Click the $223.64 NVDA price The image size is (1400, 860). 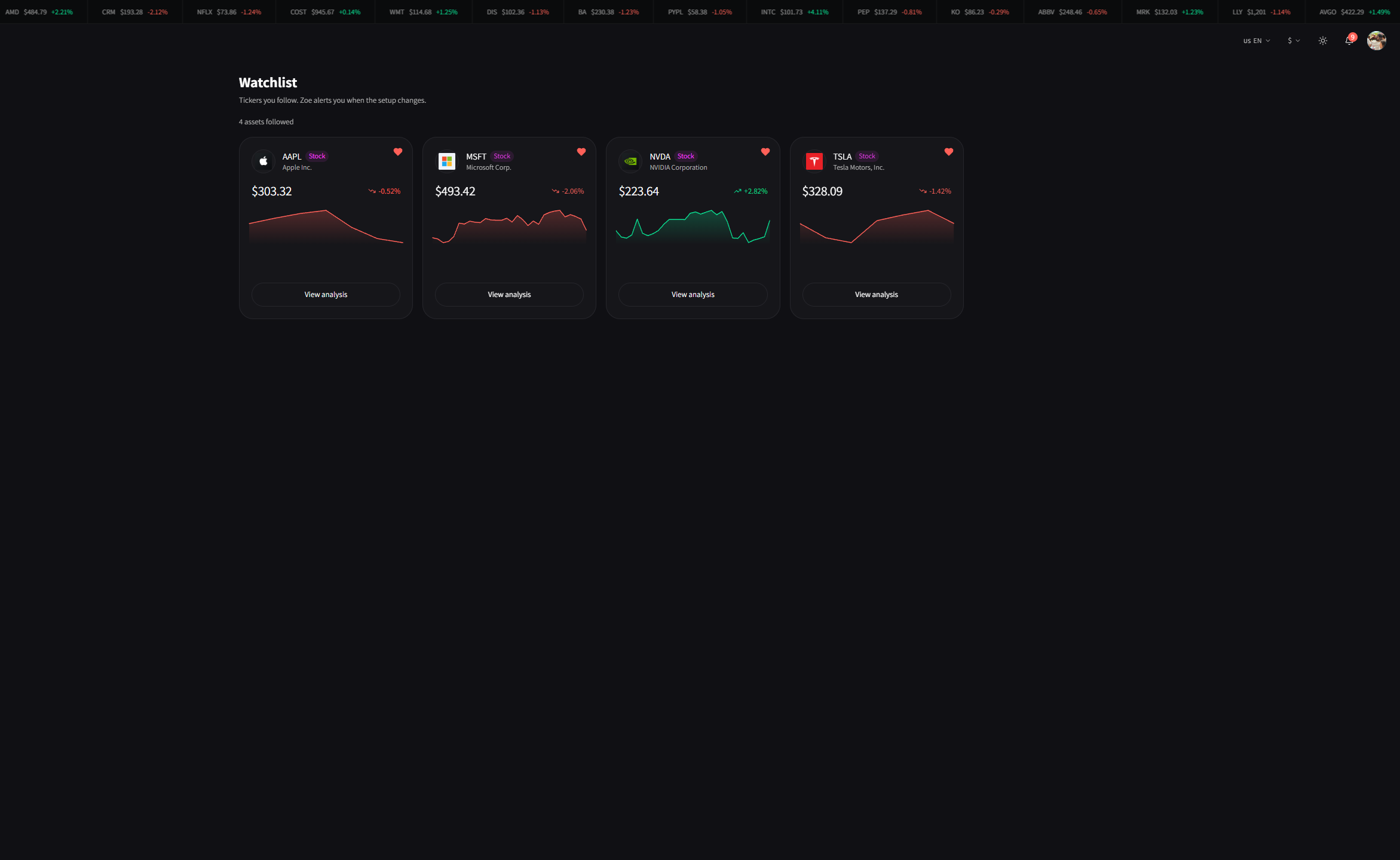(x=639, y=191)
